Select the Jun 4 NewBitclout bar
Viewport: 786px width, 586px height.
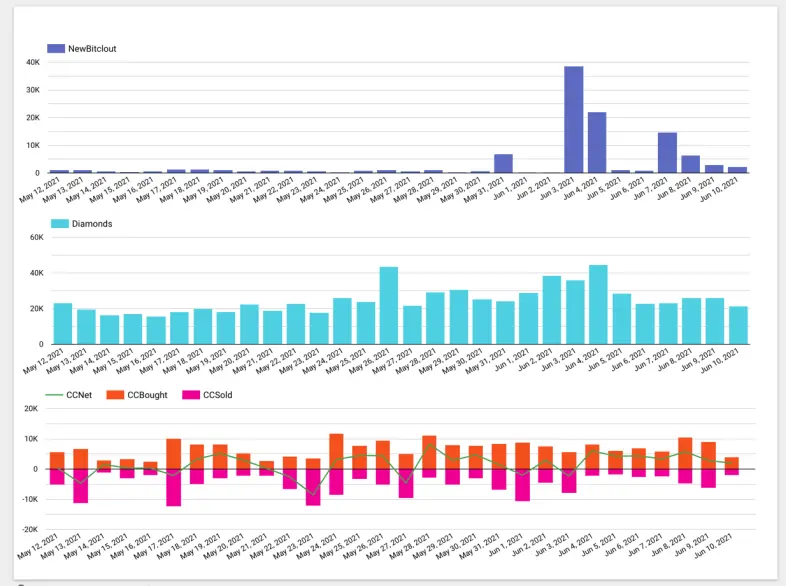(597, 143)
